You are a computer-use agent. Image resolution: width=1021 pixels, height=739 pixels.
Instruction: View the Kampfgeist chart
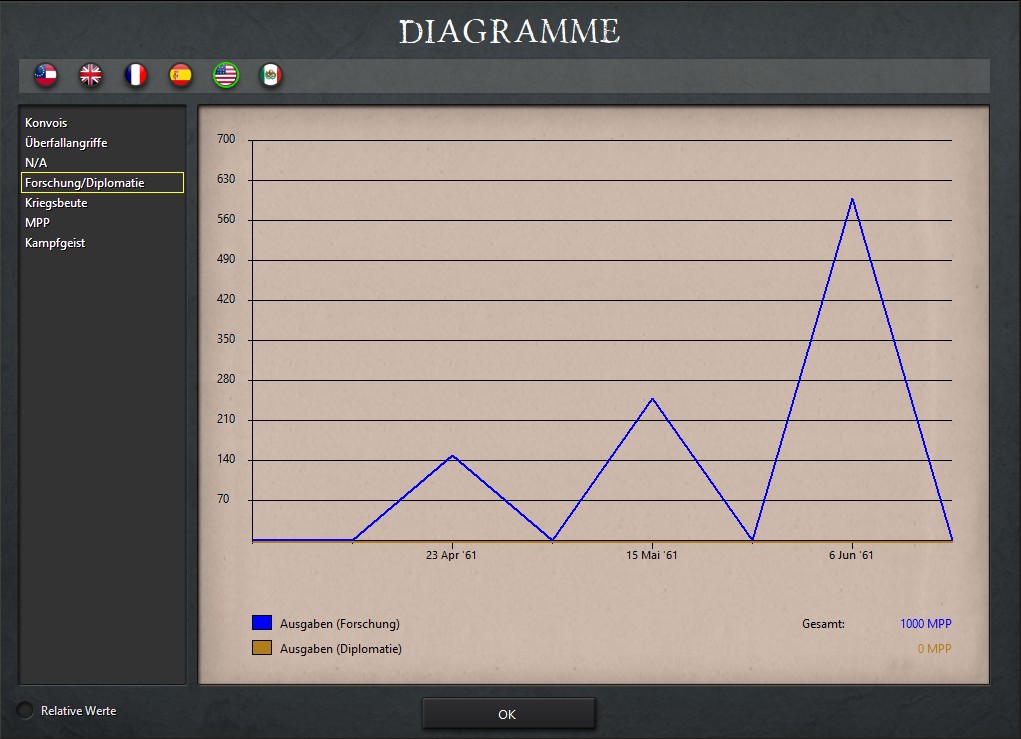coord(55,243)
